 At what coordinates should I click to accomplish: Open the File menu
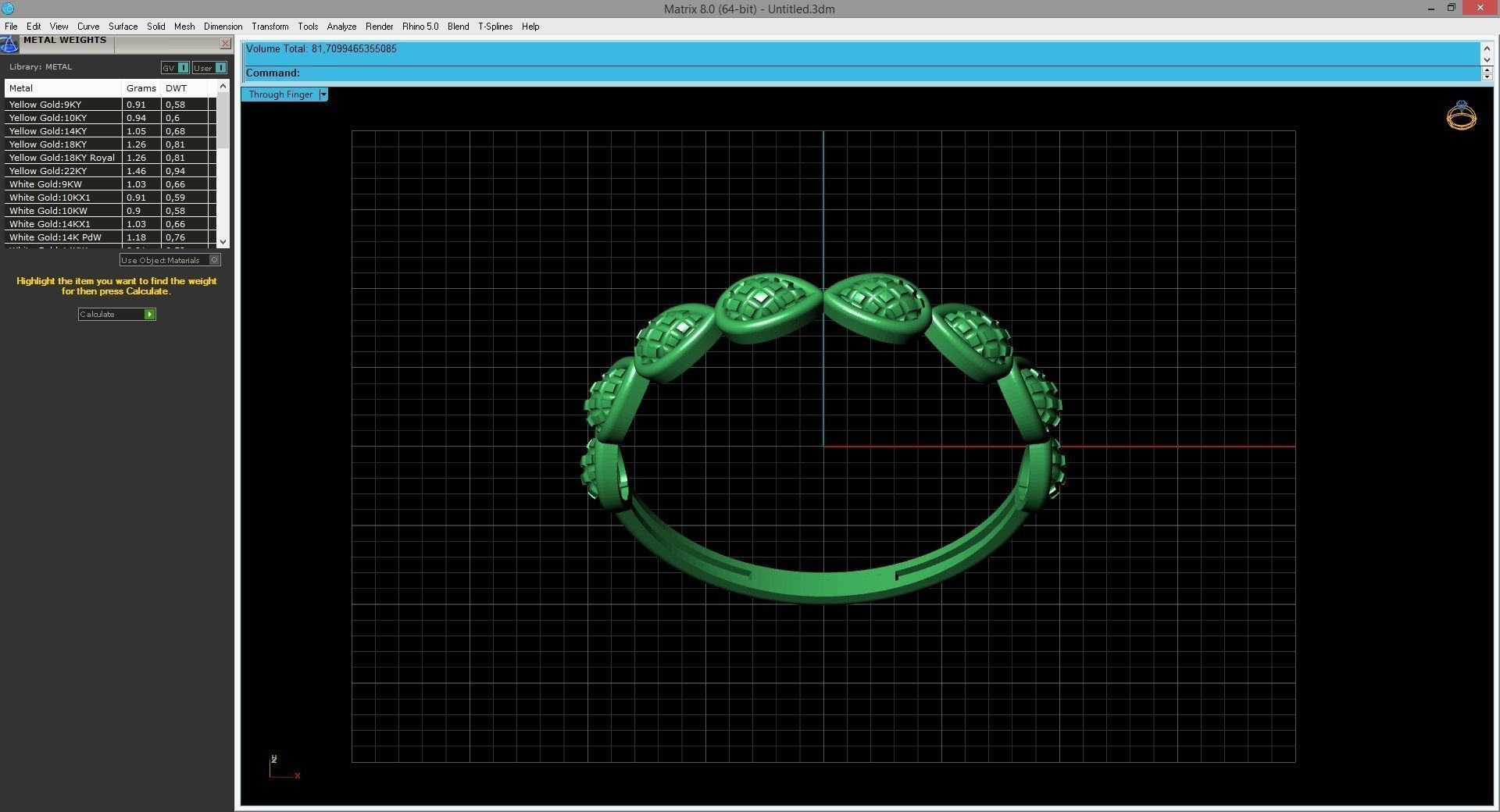11,27
